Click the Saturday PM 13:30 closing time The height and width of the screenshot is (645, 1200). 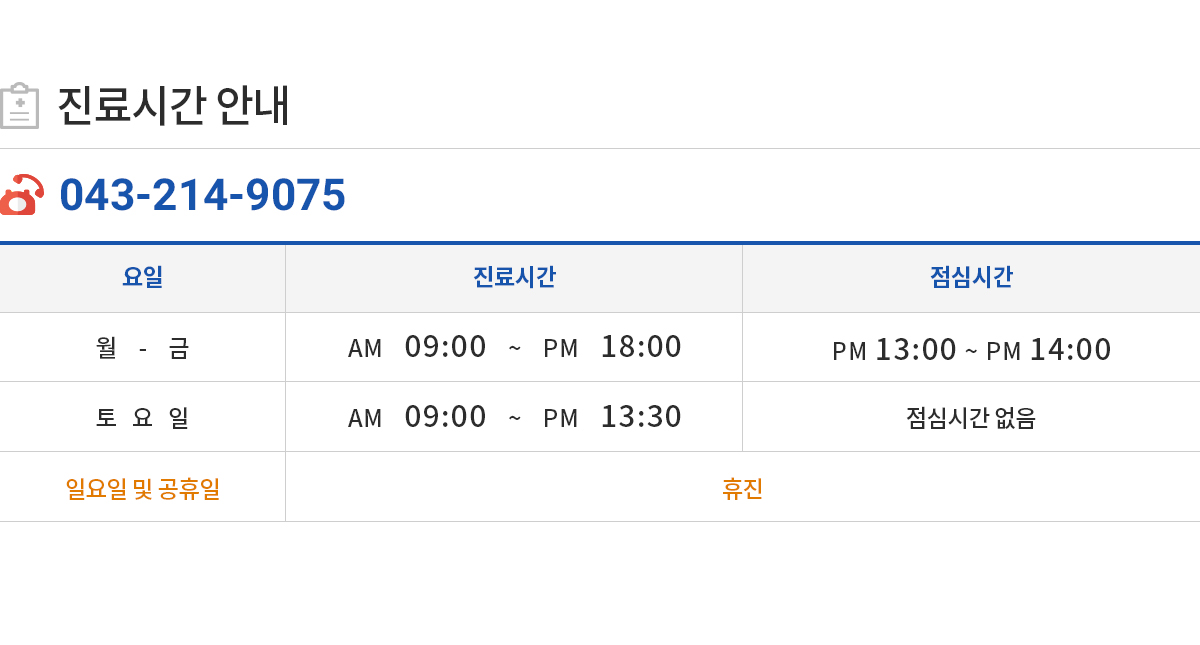click(612, 417)
